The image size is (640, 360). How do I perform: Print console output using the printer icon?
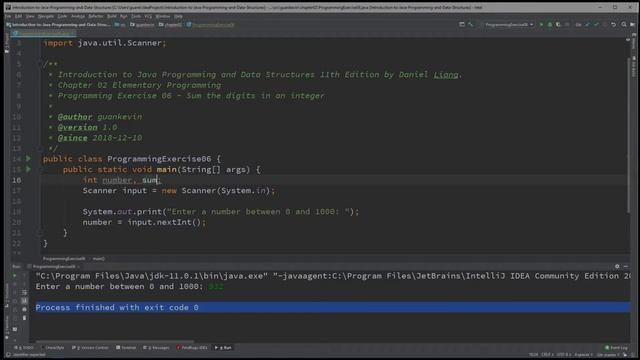[24, 309]
